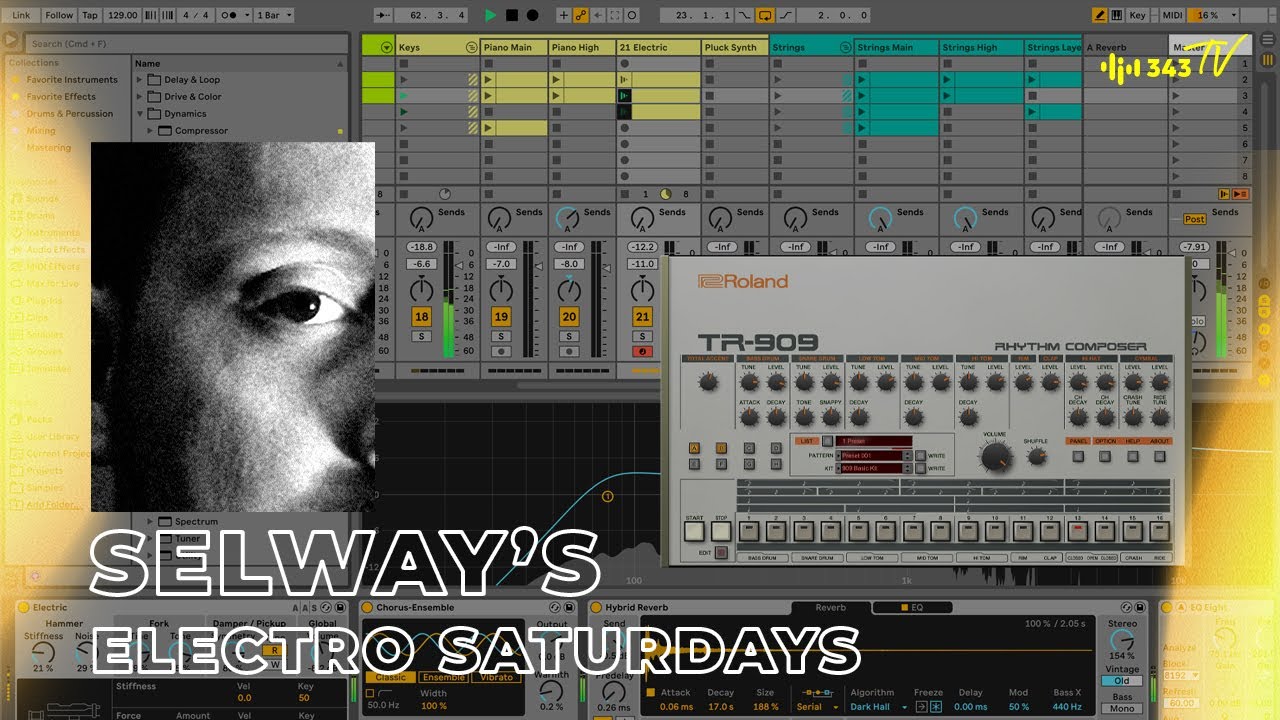Toggle the Key map mode button
Image resolution: width=1280 pixels, height=720 pixels.
tap(1137, 15)
